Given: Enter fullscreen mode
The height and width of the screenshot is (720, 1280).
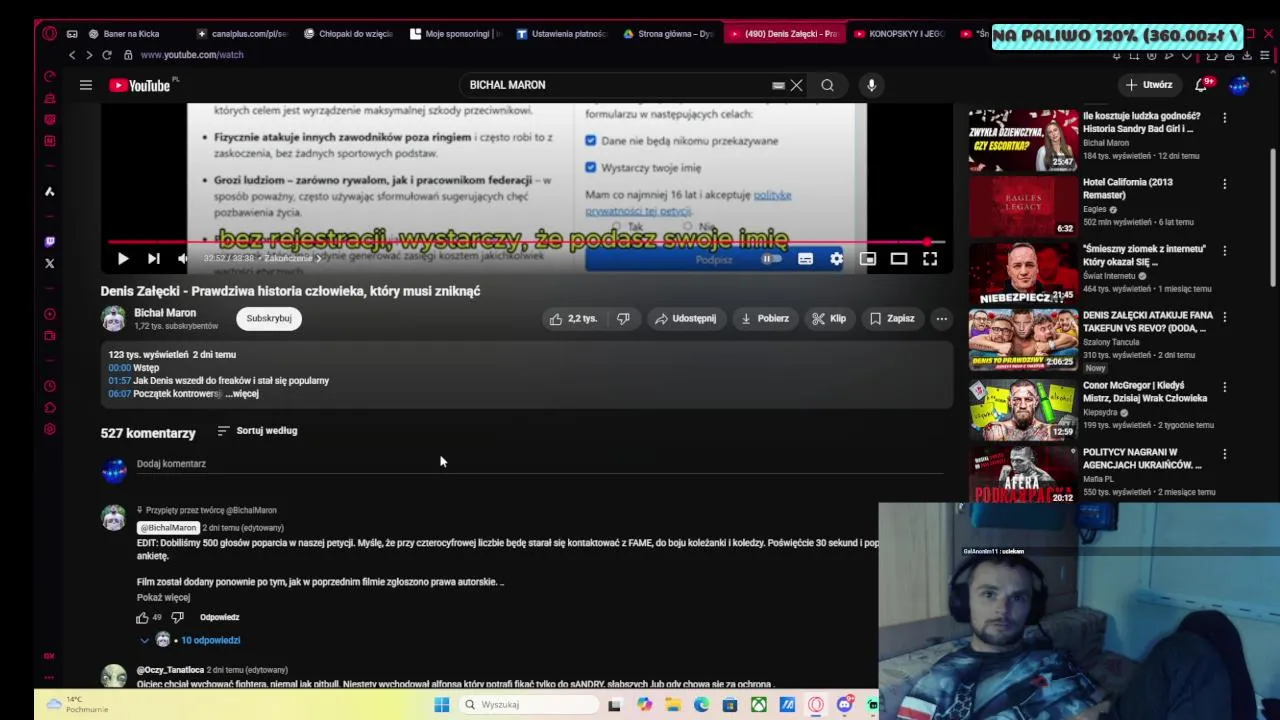Looking at the screenshot, I should [929, 259].
